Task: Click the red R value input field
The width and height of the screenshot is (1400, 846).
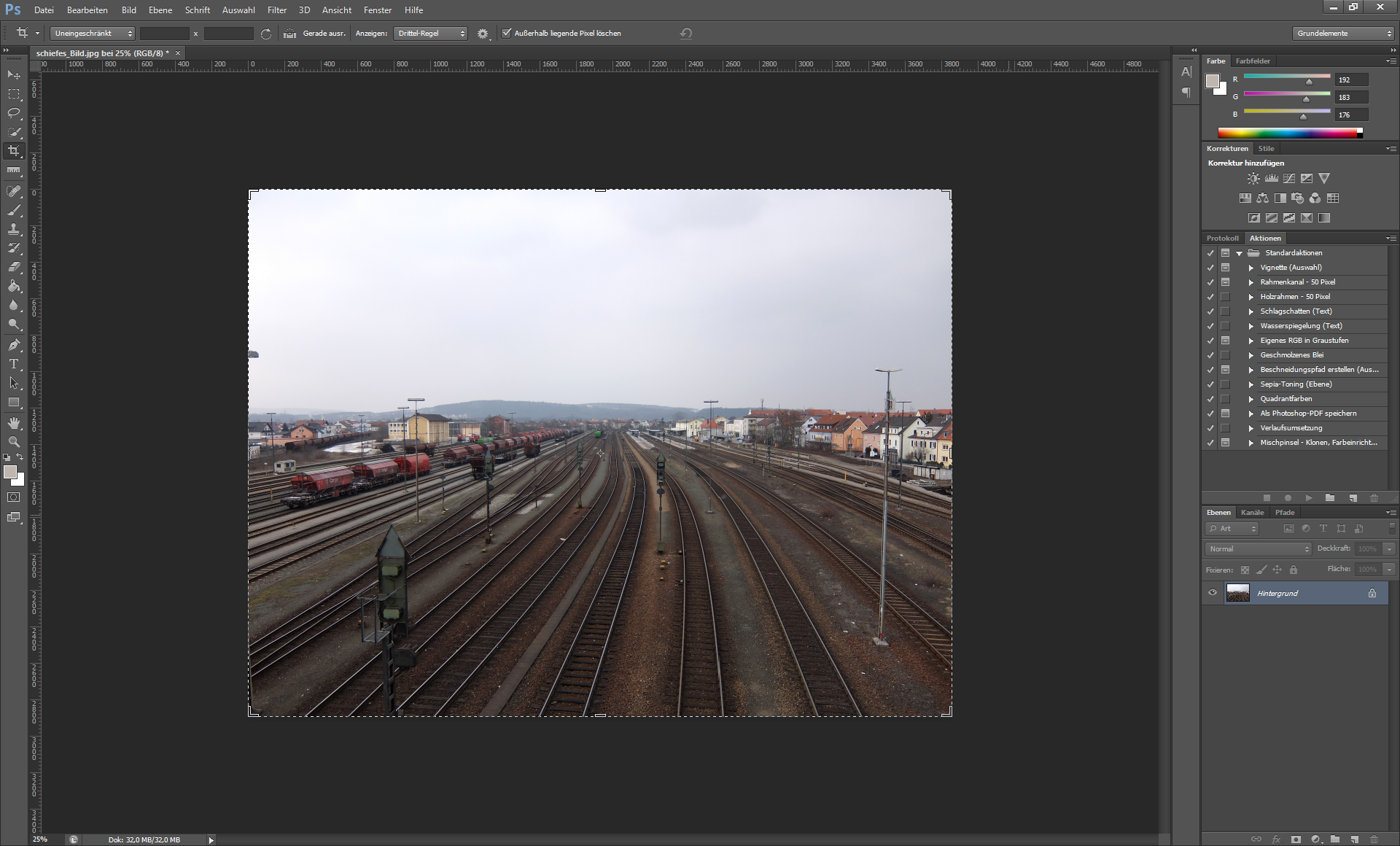Action: click(x=1350, y=80)
